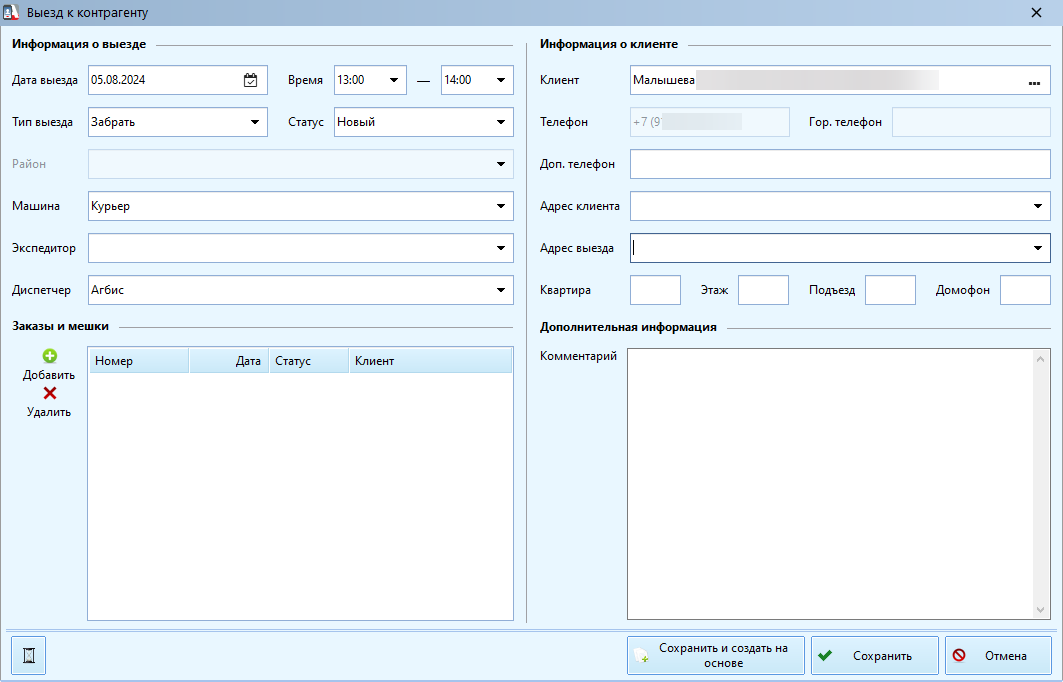Expand the start time 13:00 dropdown
Image resolution: width=1063 pixels, height=682 pixels.
394,80
